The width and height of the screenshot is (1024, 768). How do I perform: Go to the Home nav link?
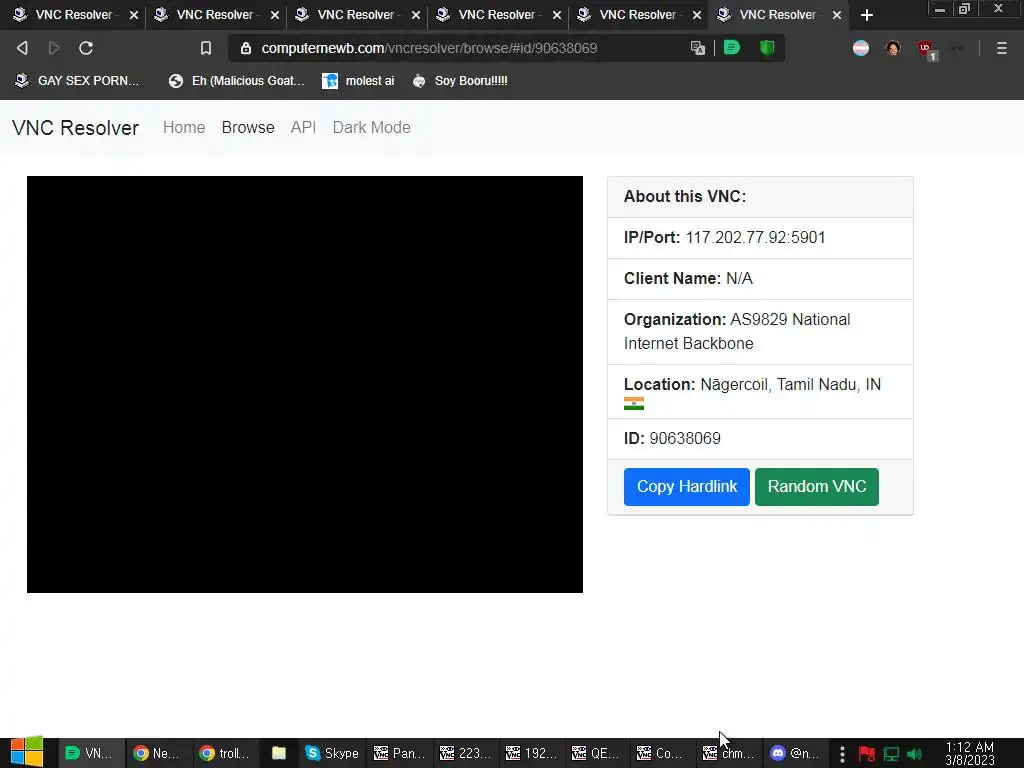pyautogui.click(x=184, y=127)
